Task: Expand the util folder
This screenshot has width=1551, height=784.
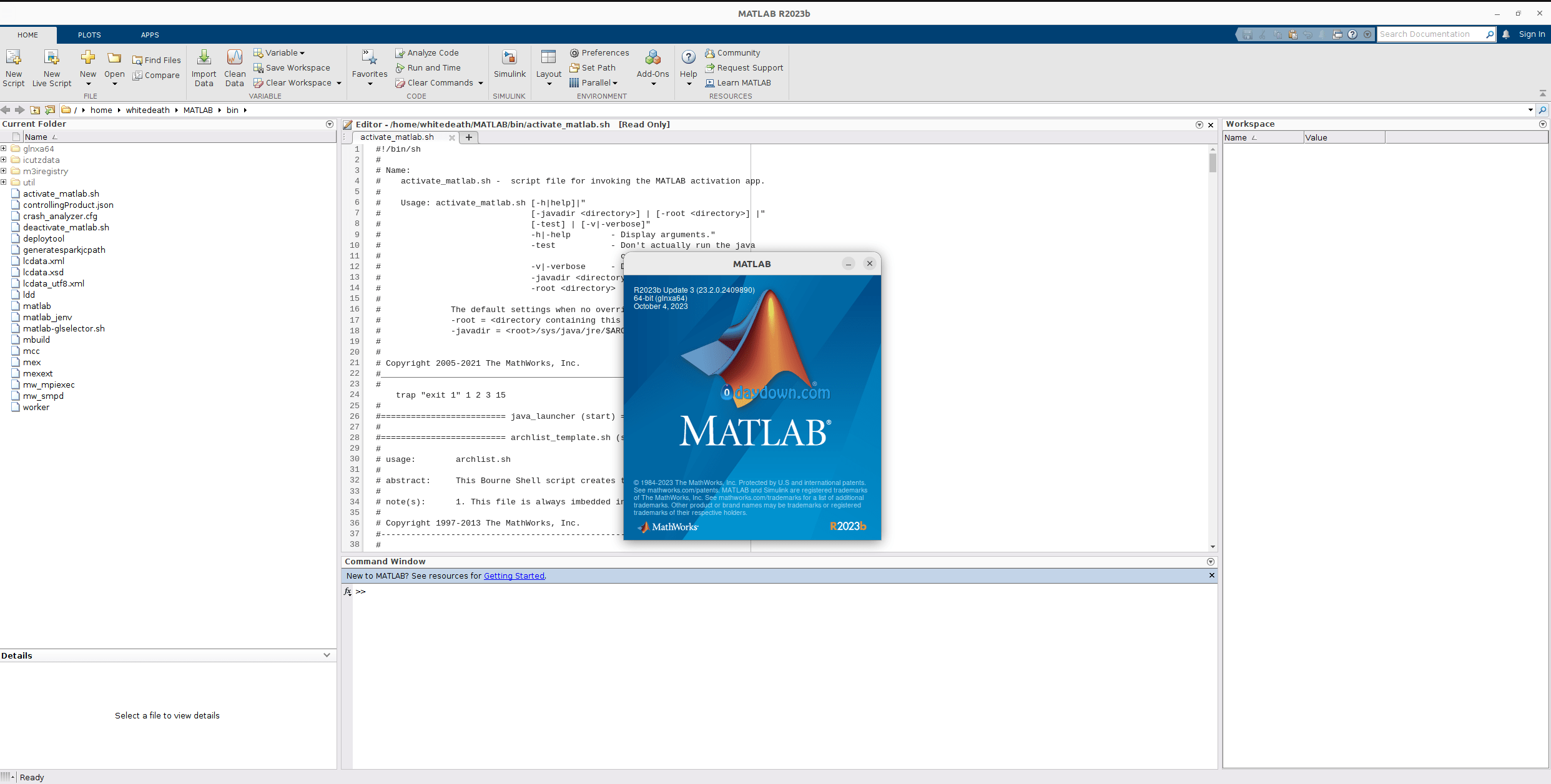Action: (4, 182)
